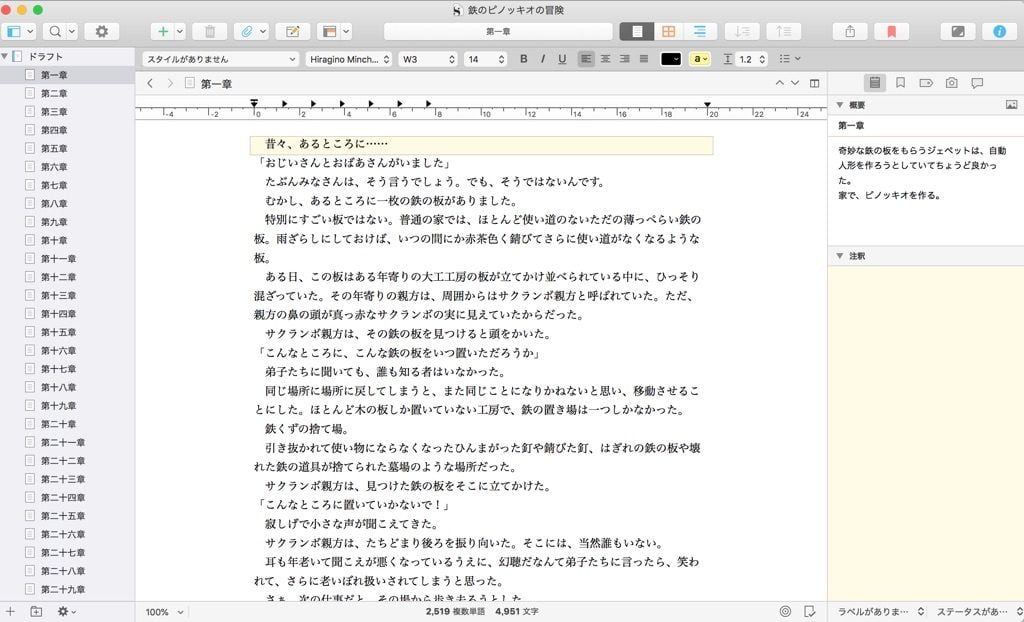The width and height of the screenshot is (1024, 622).
Task: Center align the text
Action: tap(605, 59)
